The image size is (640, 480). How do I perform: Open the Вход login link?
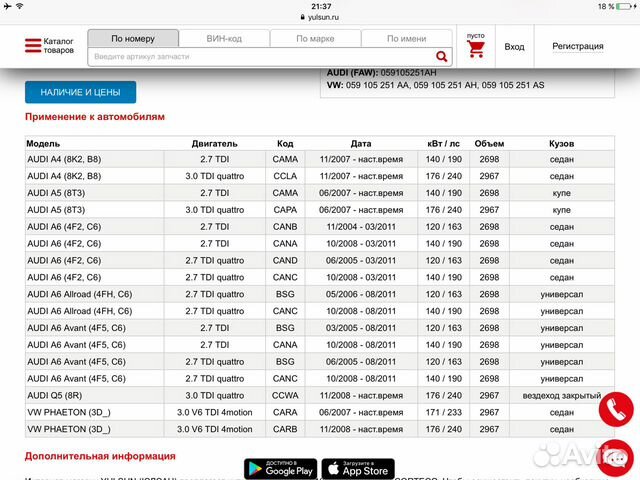(x=514, y=47)
